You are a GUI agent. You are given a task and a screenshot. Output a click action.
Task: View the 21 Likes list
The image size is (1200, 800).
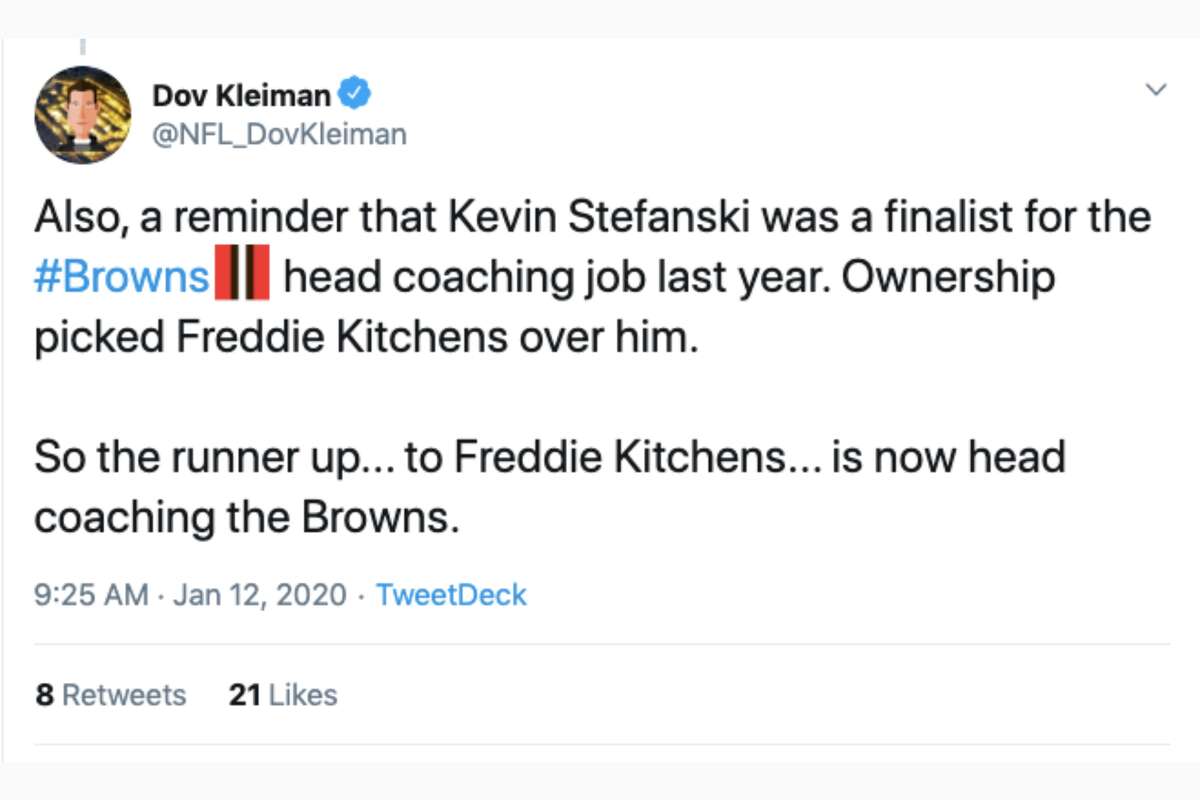point(285,694)
